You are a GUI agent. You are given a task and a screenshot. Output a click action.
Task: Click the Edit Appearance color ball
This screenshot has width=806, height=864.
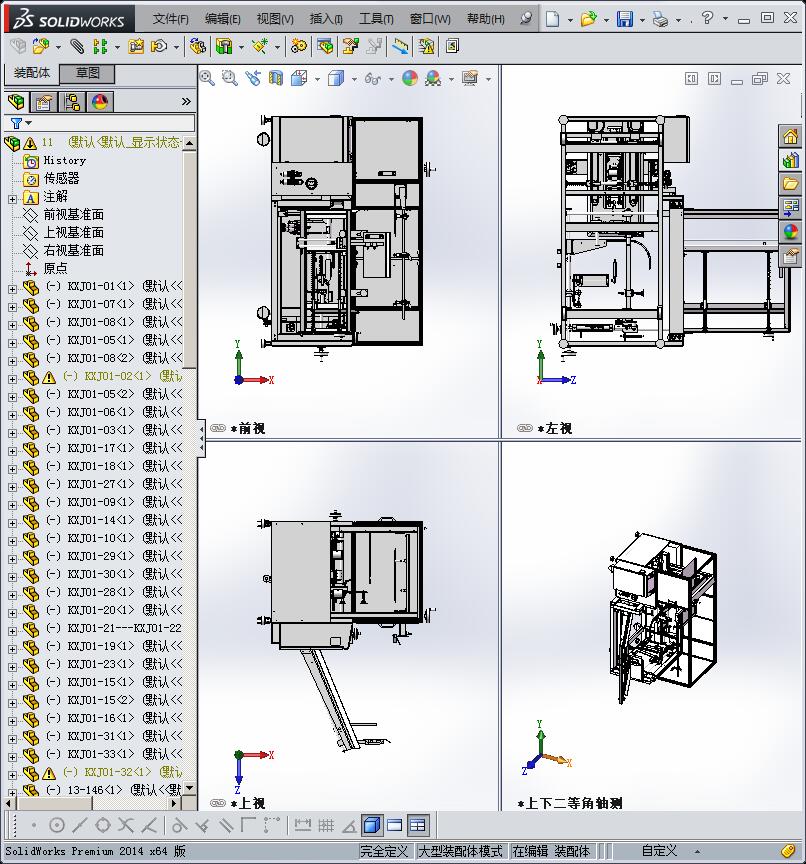click(410, 78)
